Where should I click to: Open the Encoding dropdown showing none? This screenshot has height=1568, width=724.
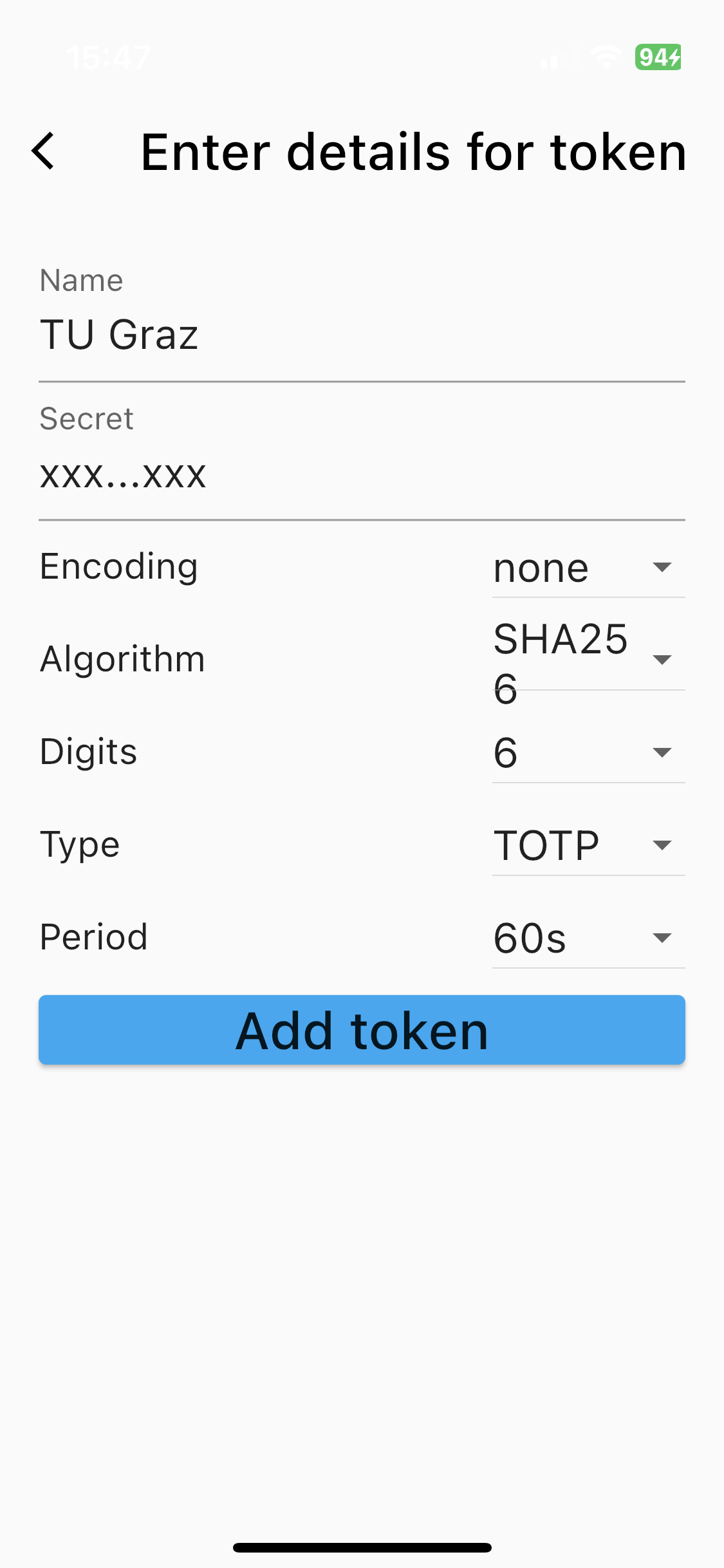click(x=588, y=568)
